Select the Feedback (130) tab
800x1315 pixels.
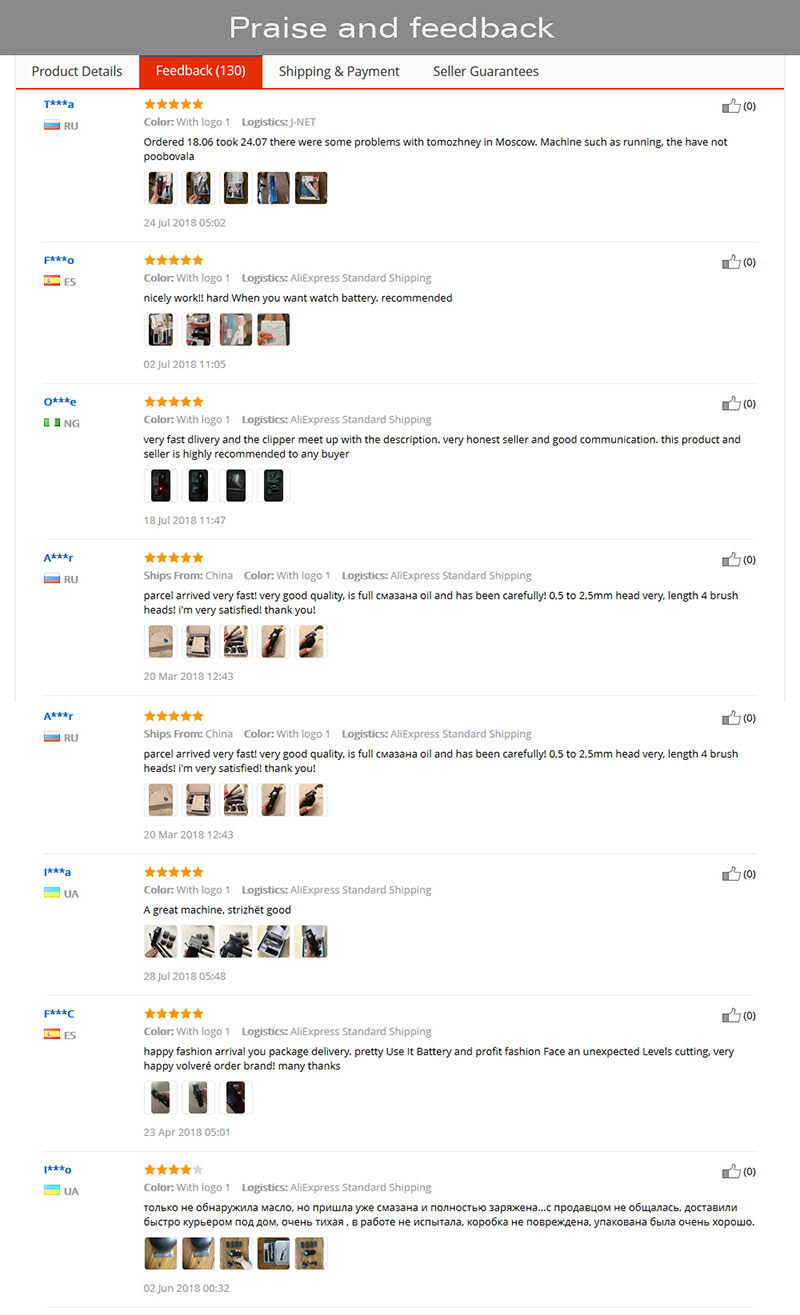pos(201,71)
